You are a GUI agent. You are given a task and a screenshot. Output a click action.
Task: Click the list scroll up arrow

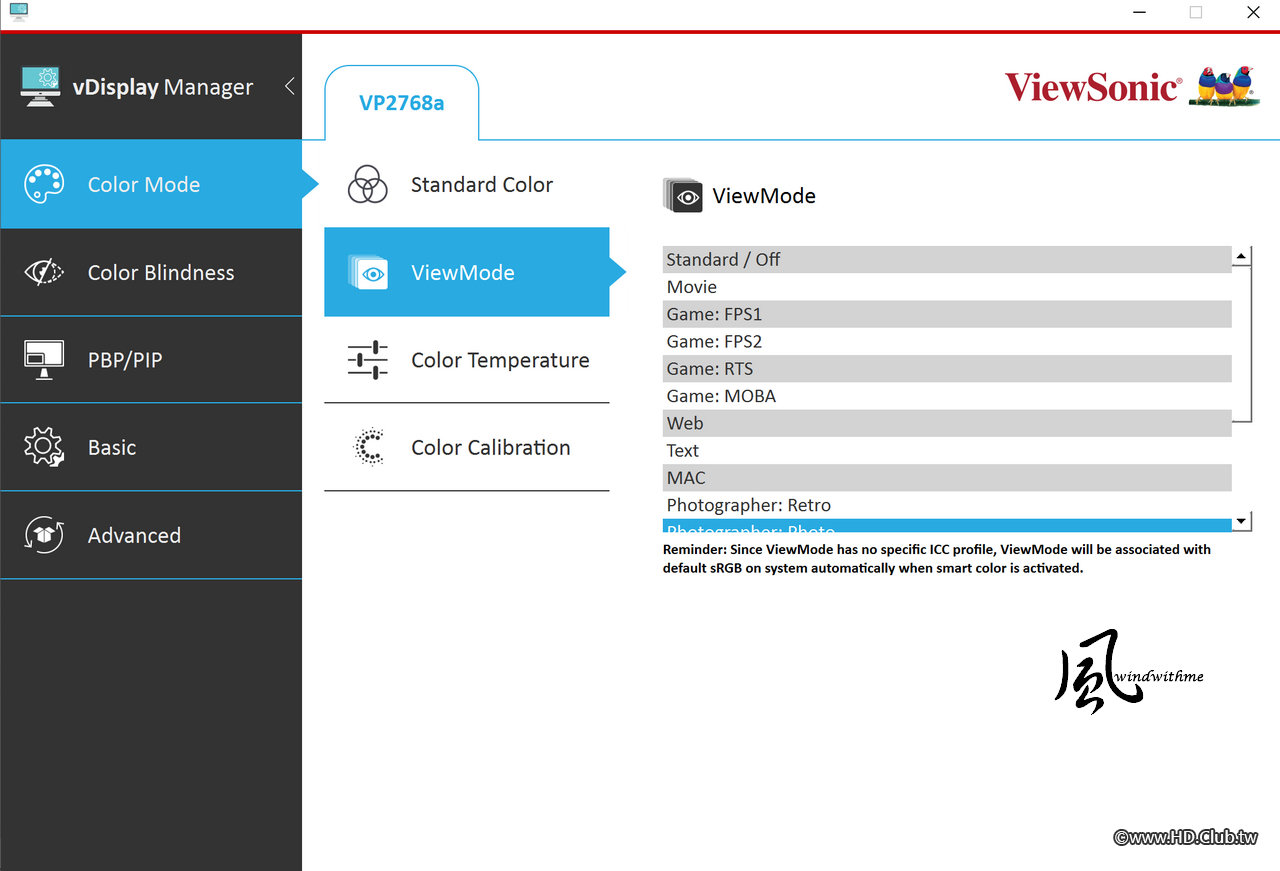1242,256
